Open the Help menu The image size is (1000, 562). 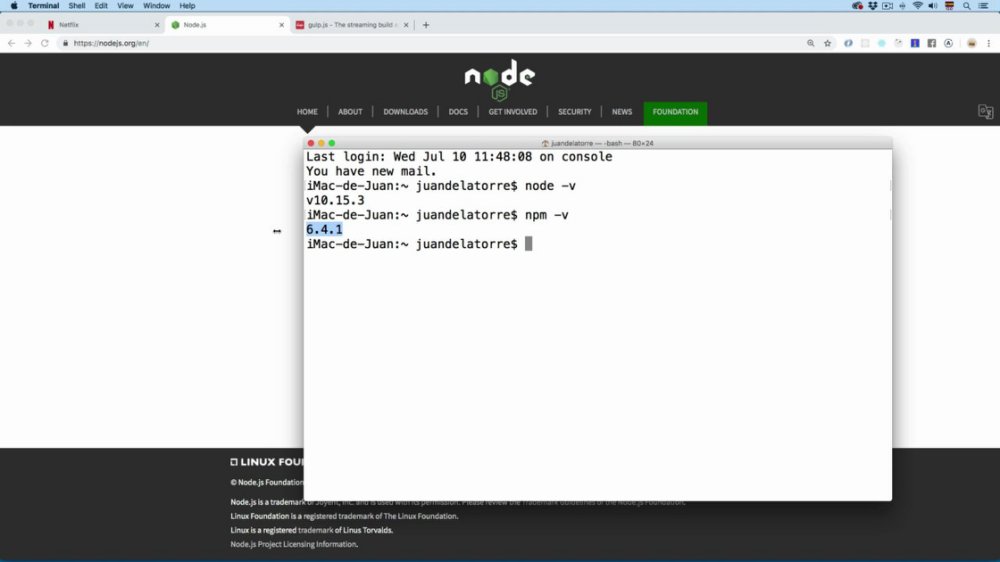click(x=187, y=6)
